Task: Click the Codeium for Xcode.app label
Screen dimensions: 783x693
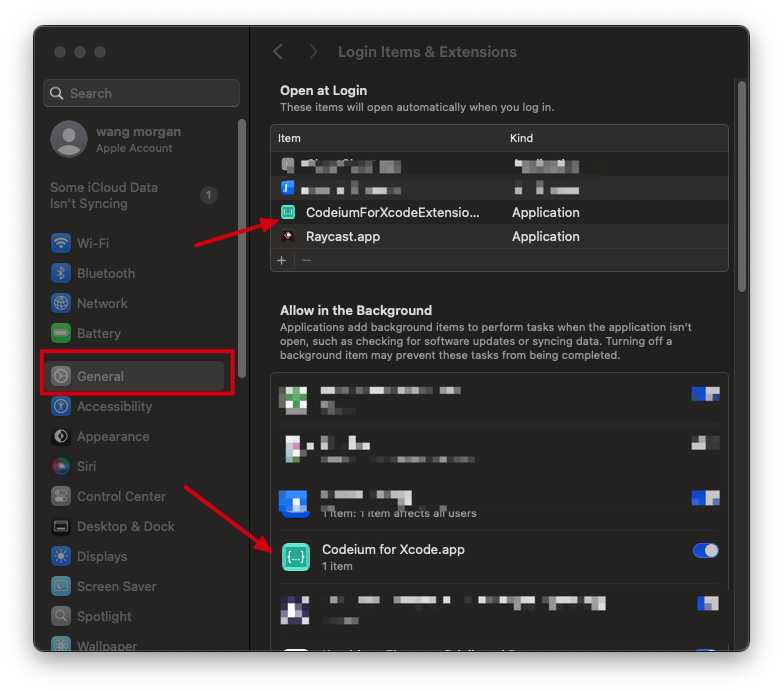Action: [x=393, y=549]
